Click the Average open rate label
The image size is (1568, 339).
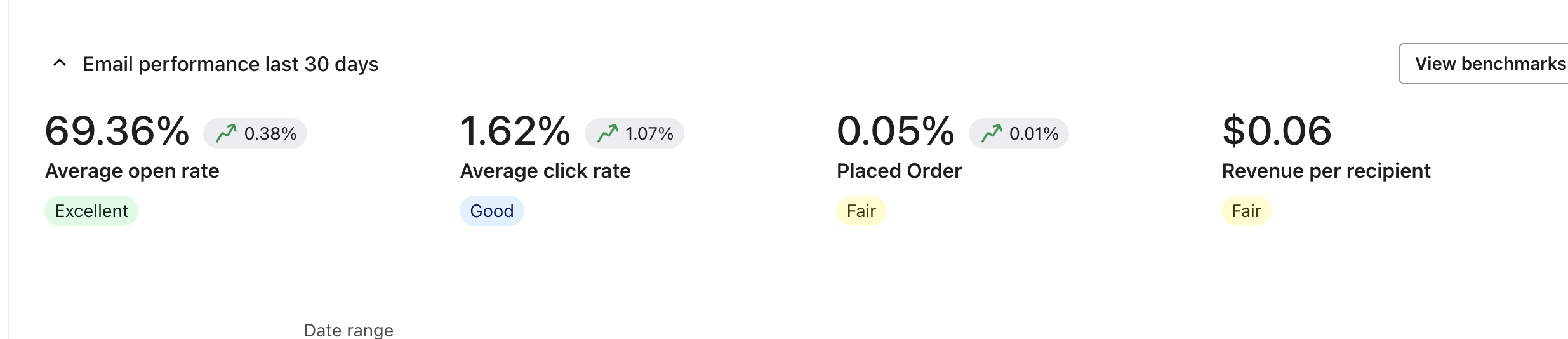coord(132,171)
